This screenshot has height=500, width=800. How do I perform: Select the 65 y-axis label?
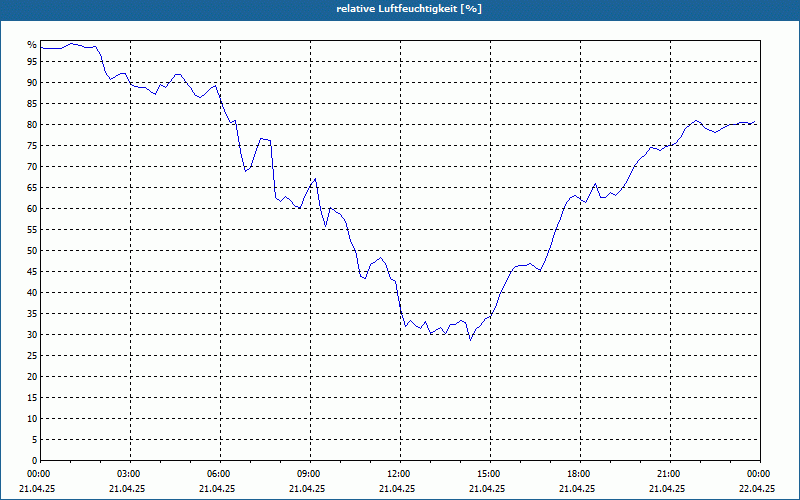32,188
